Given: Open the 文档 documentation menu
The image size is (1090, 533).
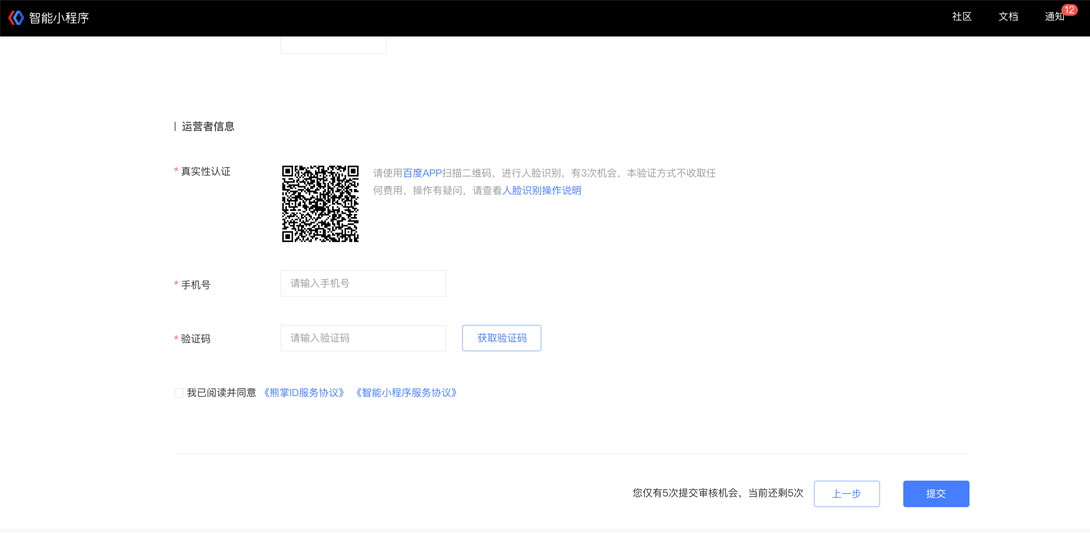Looking at the screenshot, I should (1008, 17).
